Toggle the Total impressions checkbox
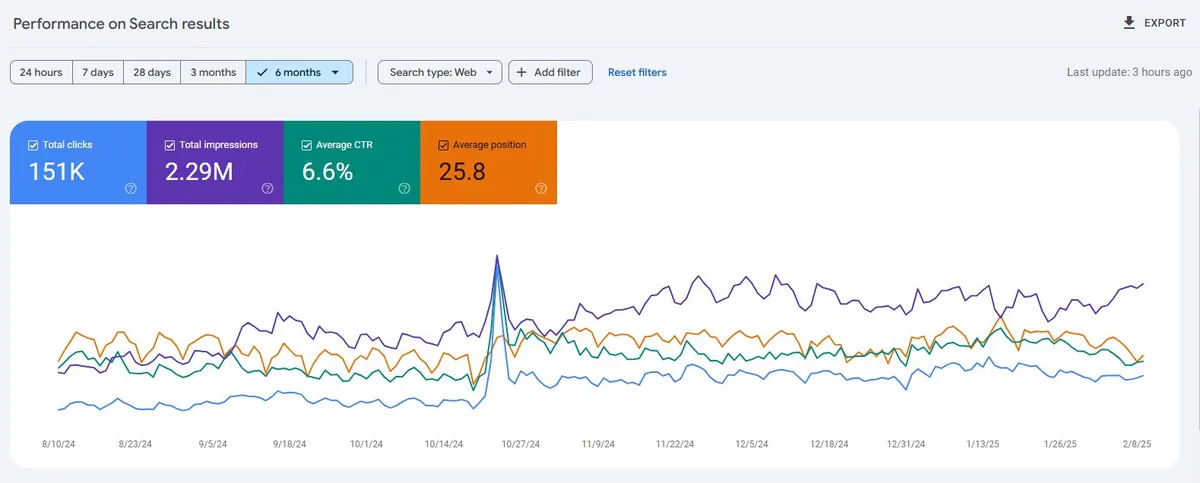 coord(170,145)
